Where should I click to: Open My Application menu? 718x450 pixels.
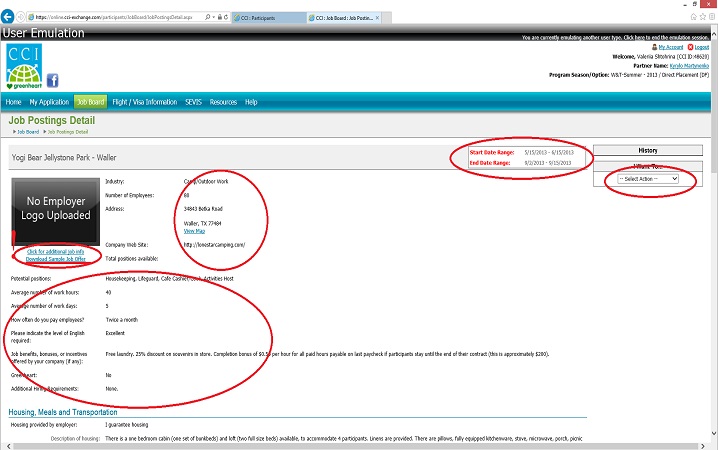pos(49,102)
